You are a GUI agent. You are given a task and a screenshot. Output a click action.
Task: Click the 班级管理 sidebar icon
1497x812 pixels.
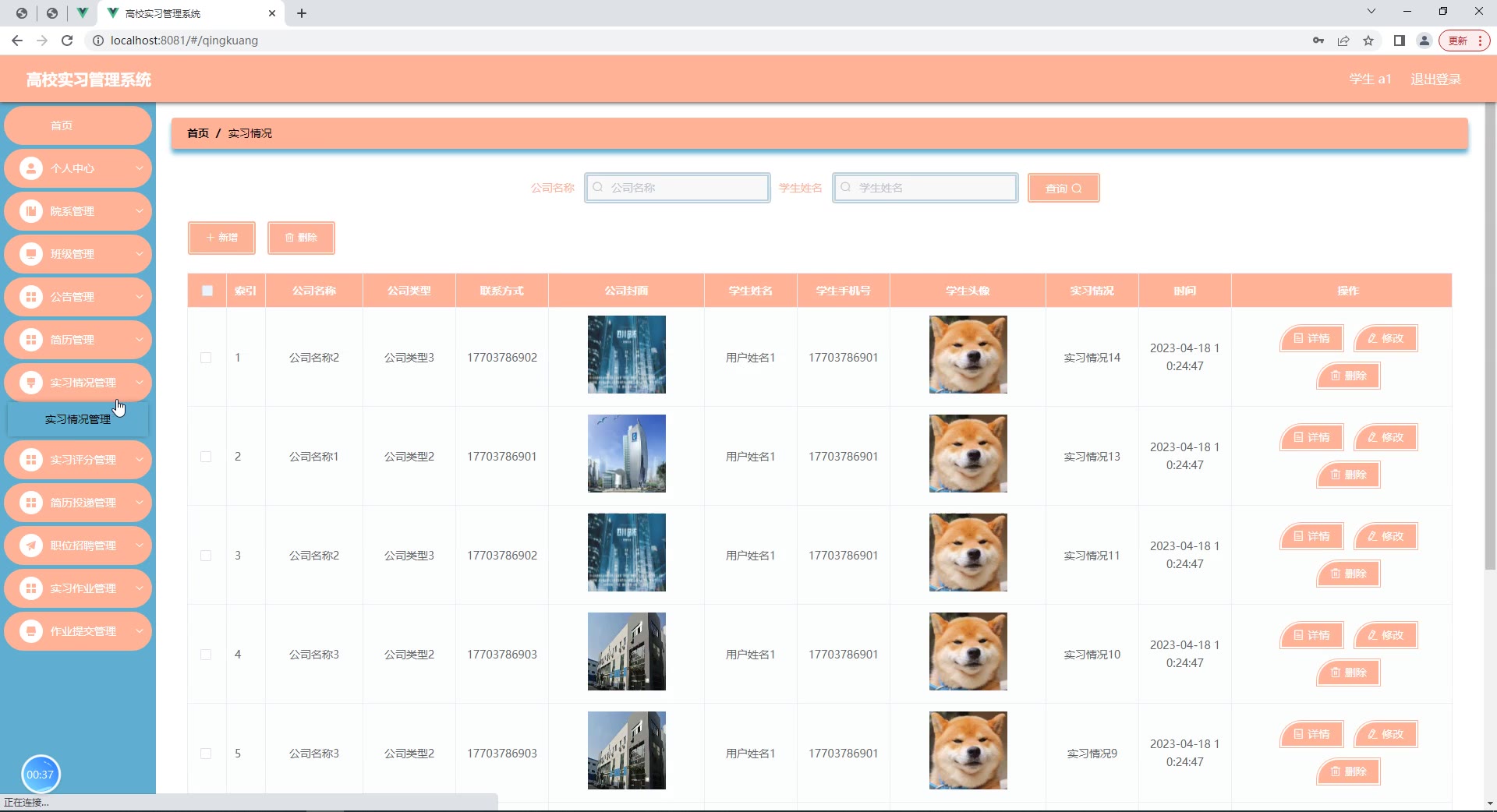[30, 254]
